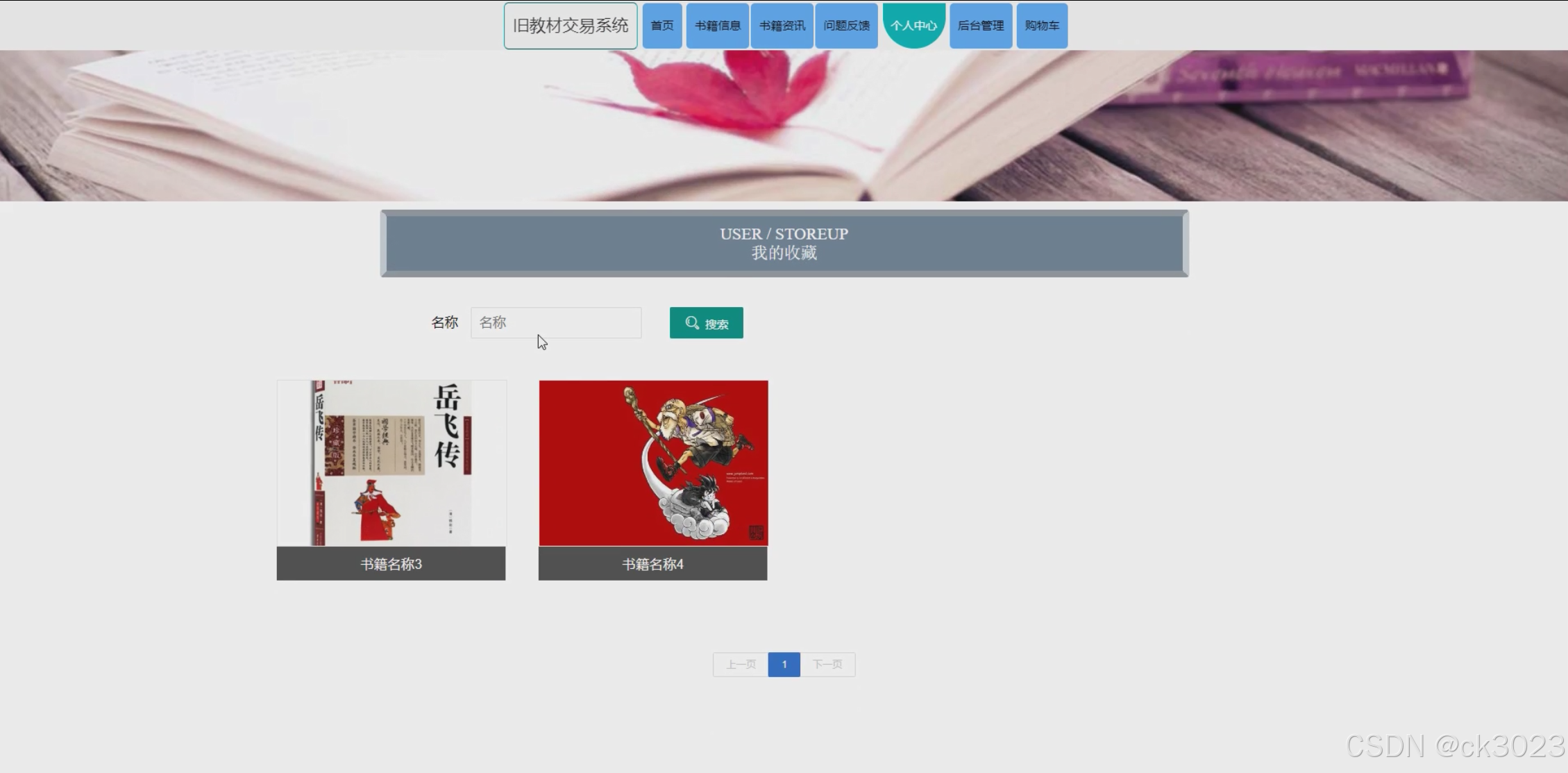Navigate to 后台管理 admin page
The width and height of the screenshot is (1568, 773).
980,26
